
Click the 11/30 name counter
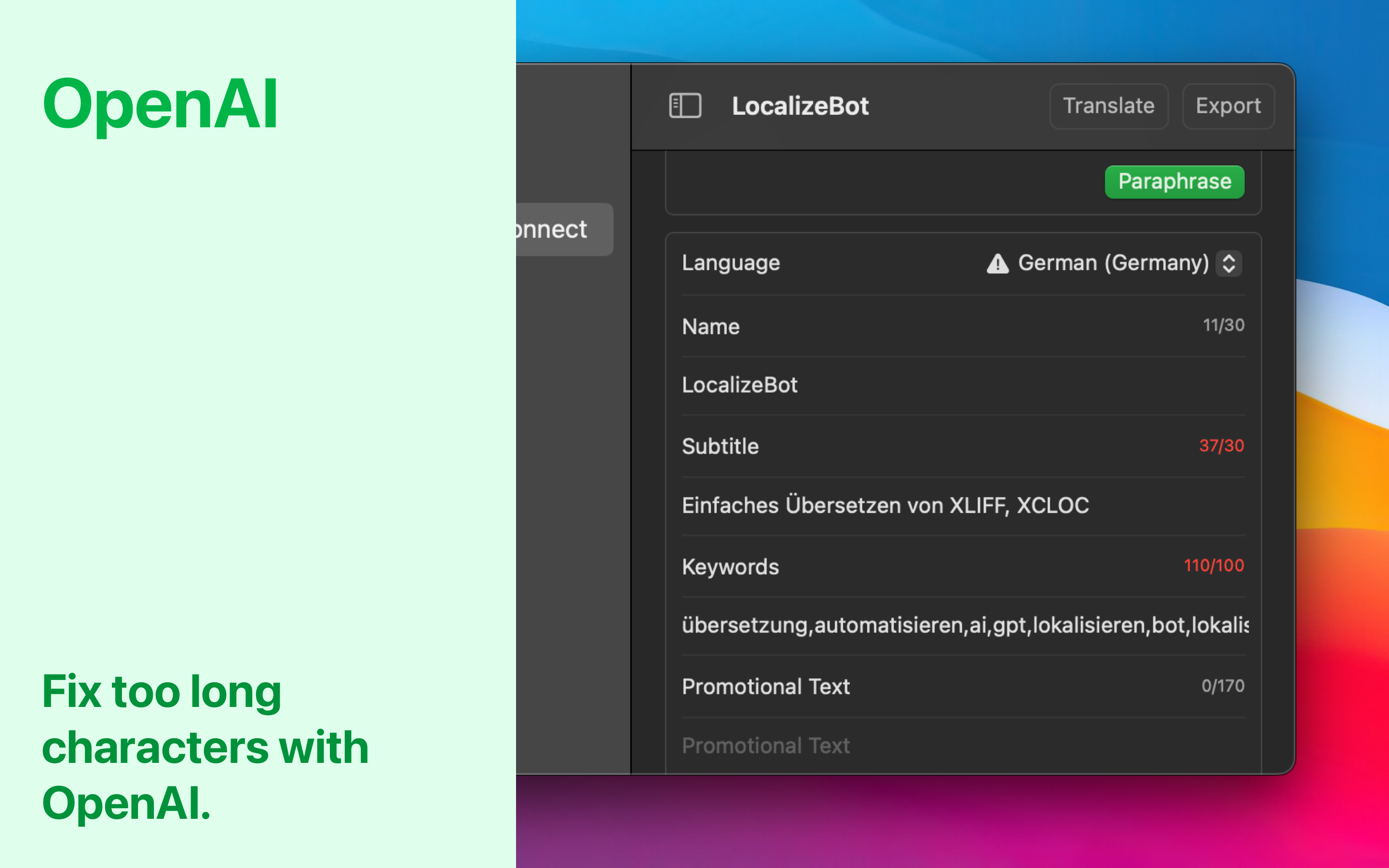pyautogui.click(x=1223, y=325)
